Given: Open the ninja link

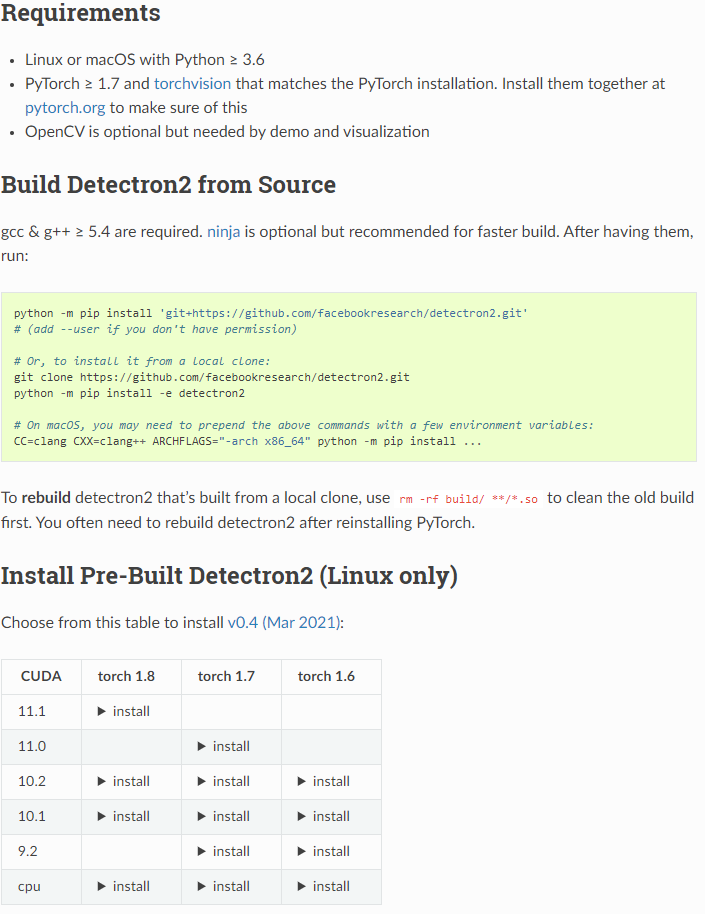Looking at the screenshot, I should [x=223, y=232].
